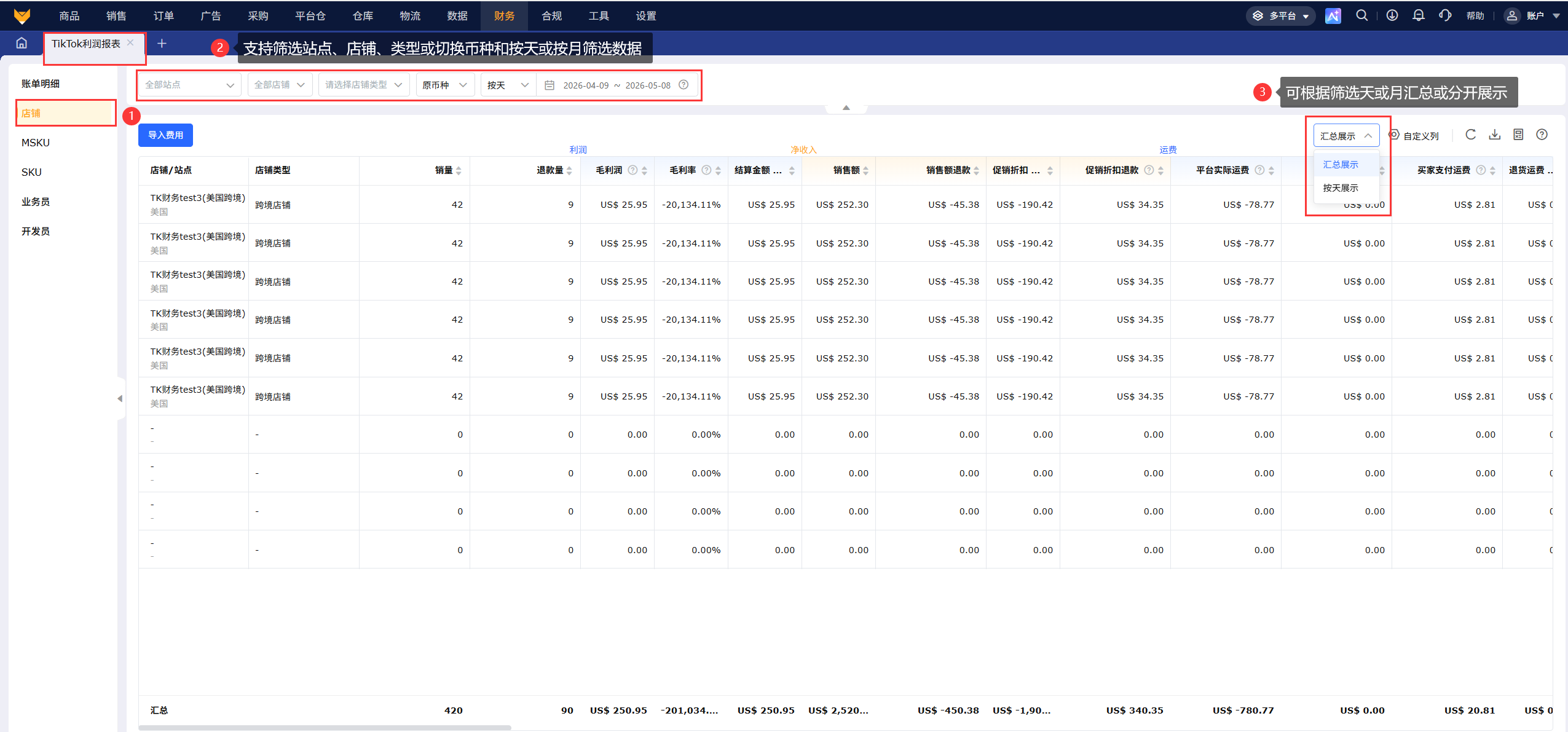Click the calendar icon in date filter

click(x=550, y=85)
